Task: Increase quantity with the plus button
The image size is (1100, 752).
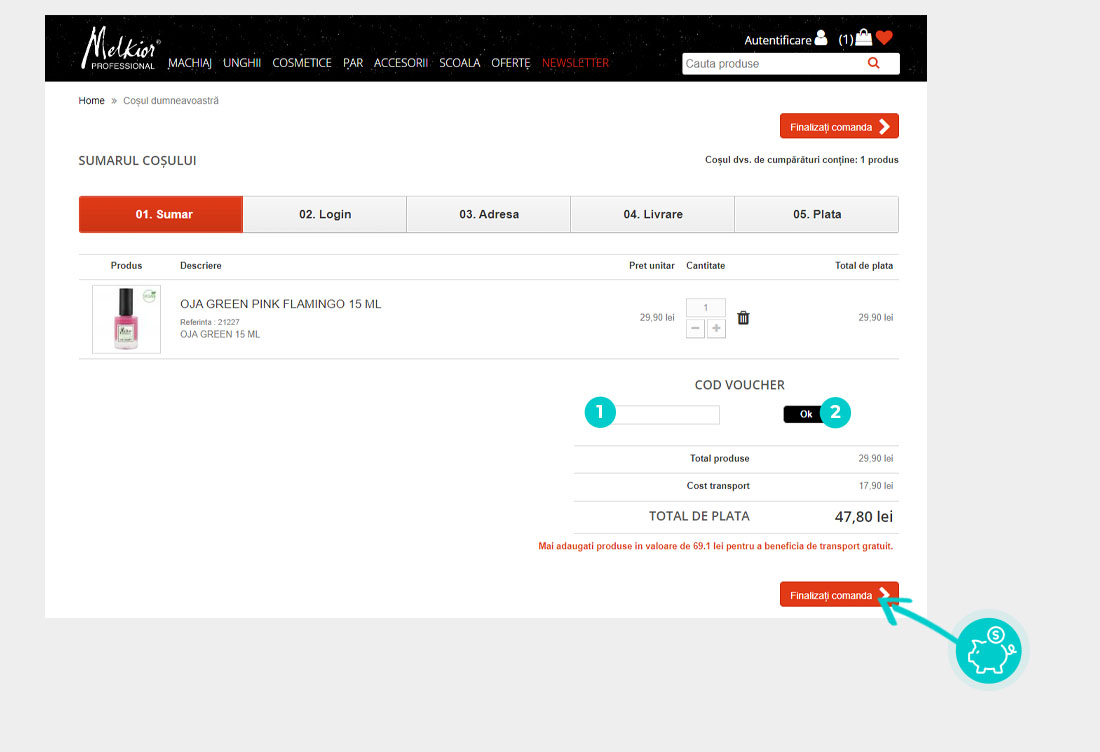Action: (x=716, y=329)
